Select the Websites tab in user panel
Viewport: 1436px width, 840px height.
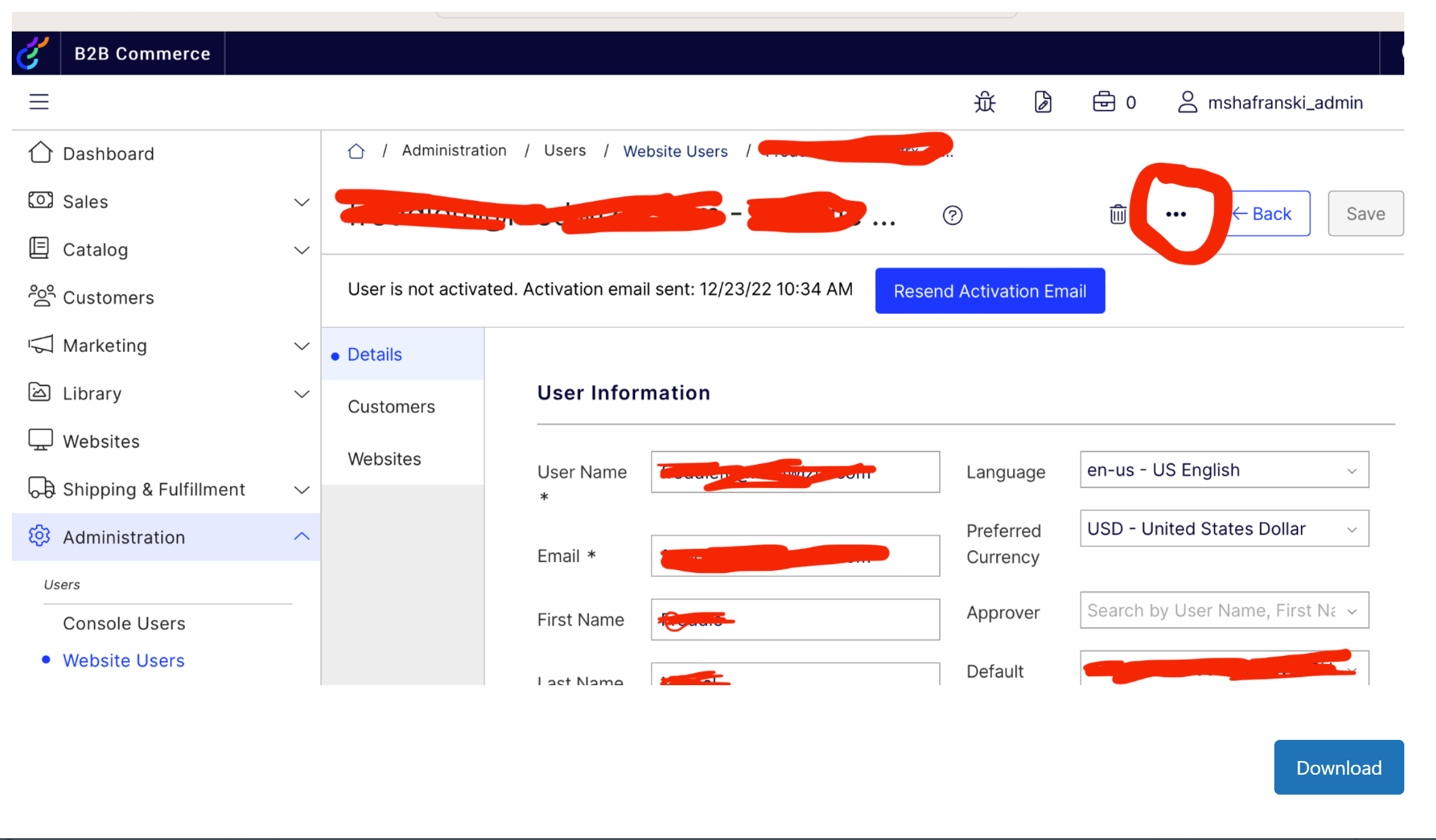(403, 459)
